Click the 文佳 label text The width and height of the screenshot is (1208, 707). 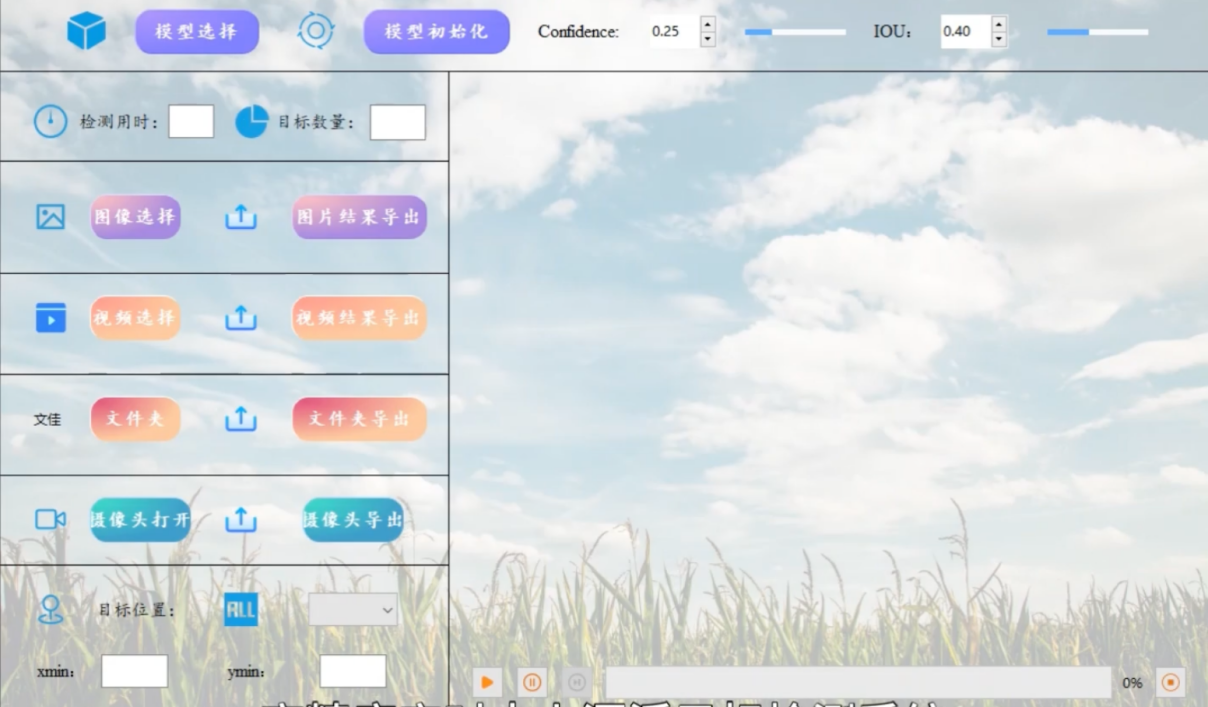(47, 419)
